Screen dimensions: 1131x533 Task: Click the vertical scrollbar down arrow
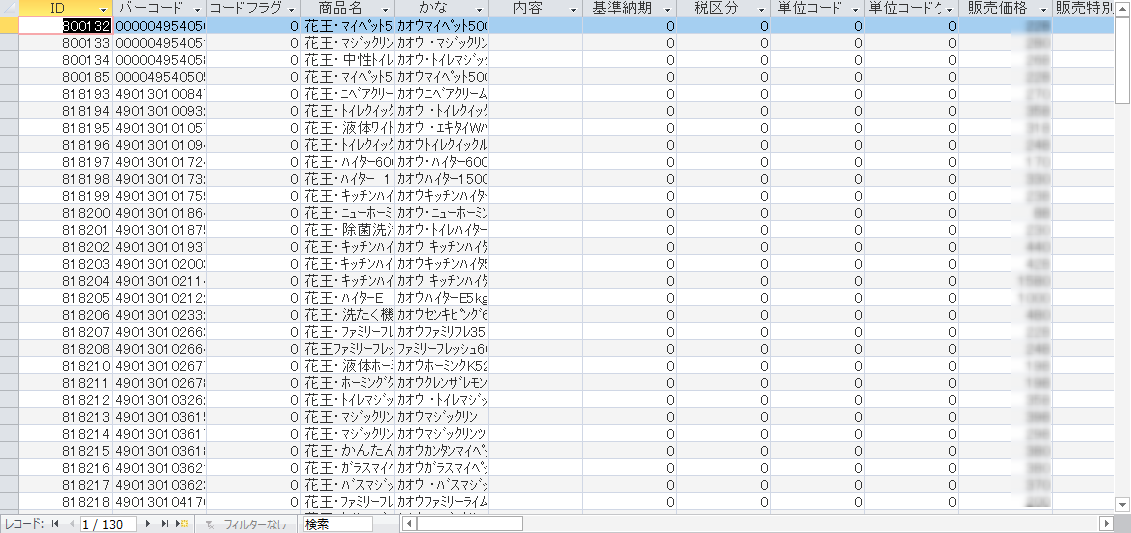click(1123, 503)
